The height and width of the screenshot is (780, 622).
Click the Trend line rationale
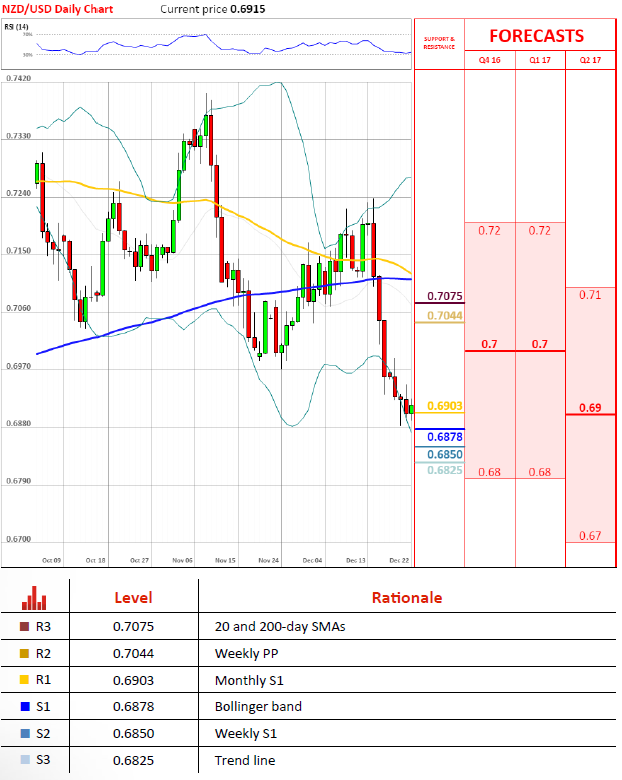click(x=245, y=761)
